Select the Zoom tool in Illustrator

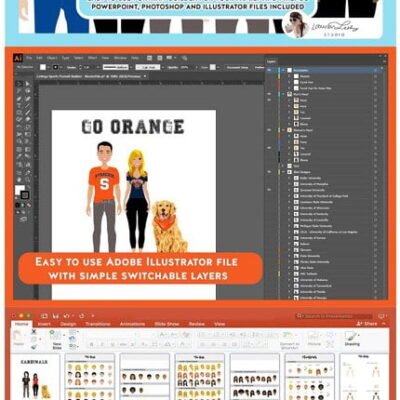(27, 180)
